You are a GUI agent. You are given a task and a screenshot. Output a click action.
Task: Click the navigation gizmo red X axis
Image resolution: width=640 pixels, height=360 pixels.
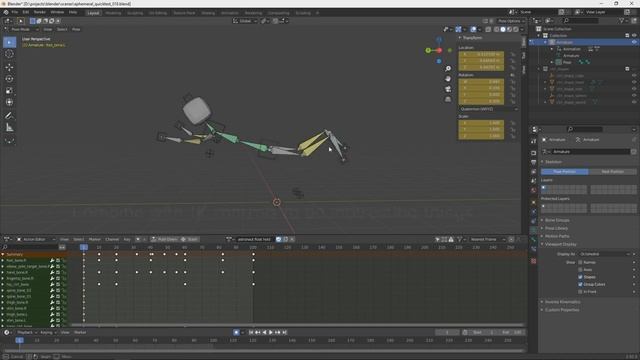pos(439,50)
